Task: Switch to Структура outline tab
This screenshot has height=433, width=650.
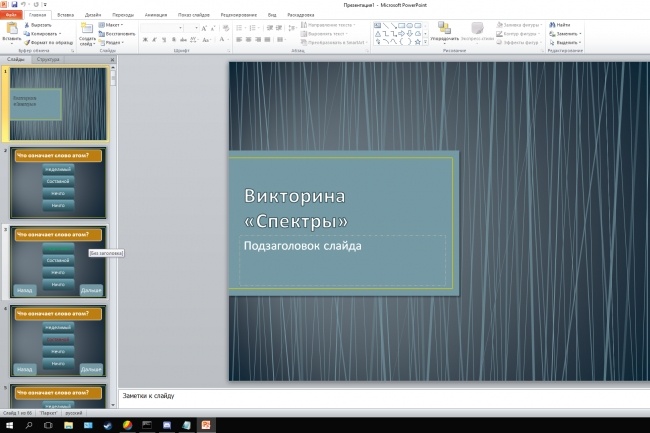Action: pyautogui.click(x=48, y=59)
